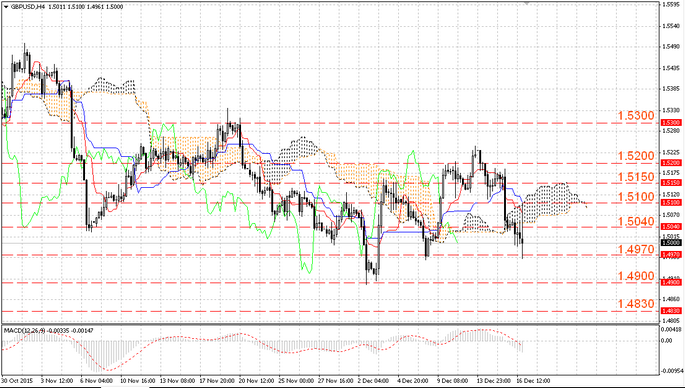Viewport: 685px width, 388px height.
Task: Click the red 1.5100 axis level tag
Action: coord(671,203)
